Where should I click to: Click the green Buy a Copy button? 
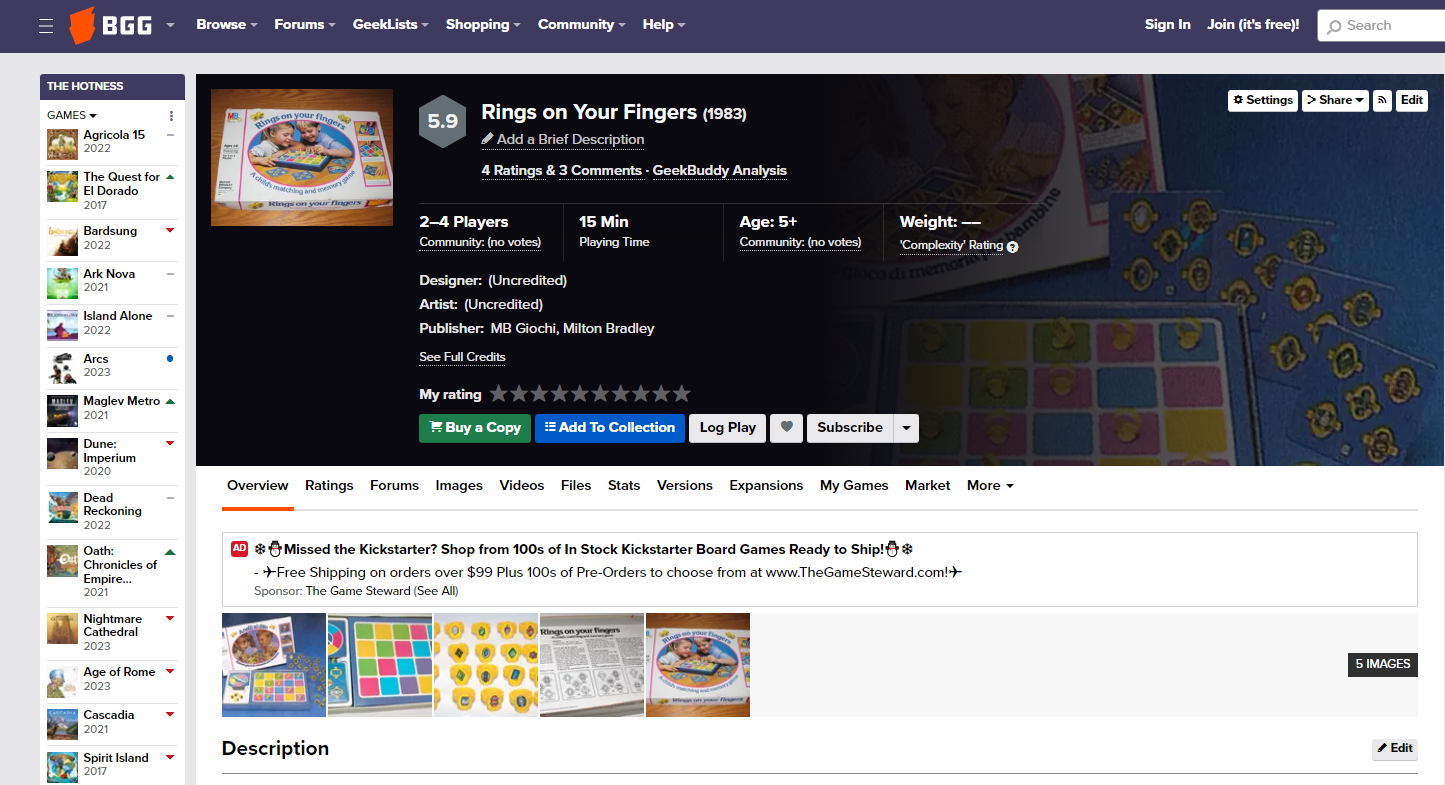click(x=475, y=428)
